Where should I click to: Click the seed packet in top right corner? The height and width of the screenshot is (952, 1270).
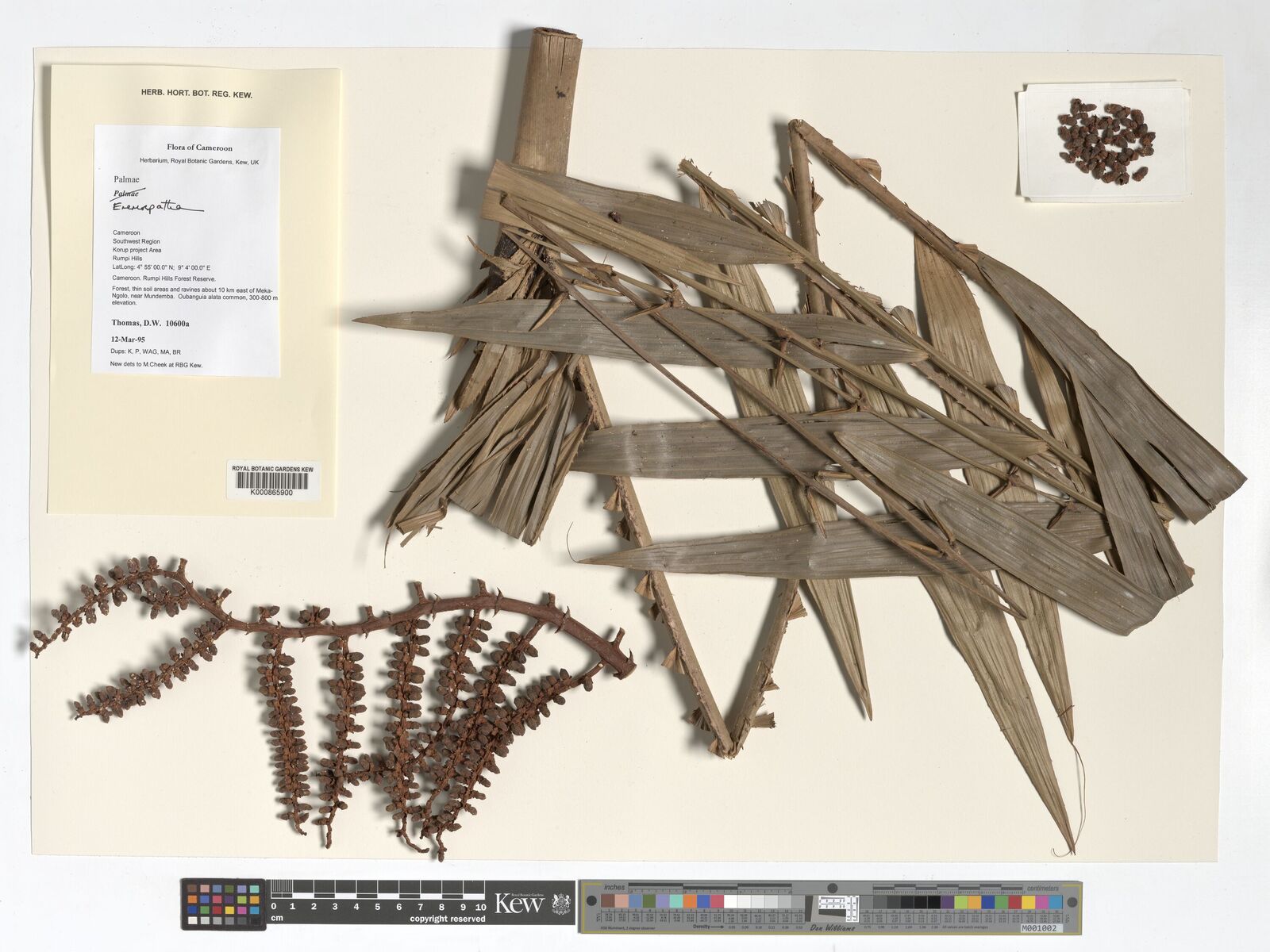pos(1105,140)
